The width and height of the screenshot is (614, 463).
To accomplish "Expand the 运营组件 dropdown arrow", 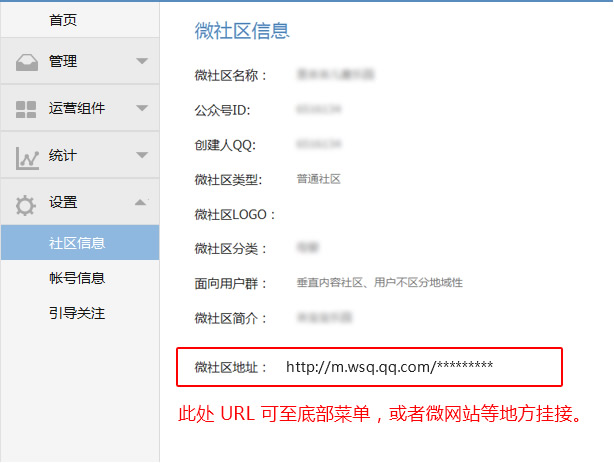I will click(x=141, y=108).
